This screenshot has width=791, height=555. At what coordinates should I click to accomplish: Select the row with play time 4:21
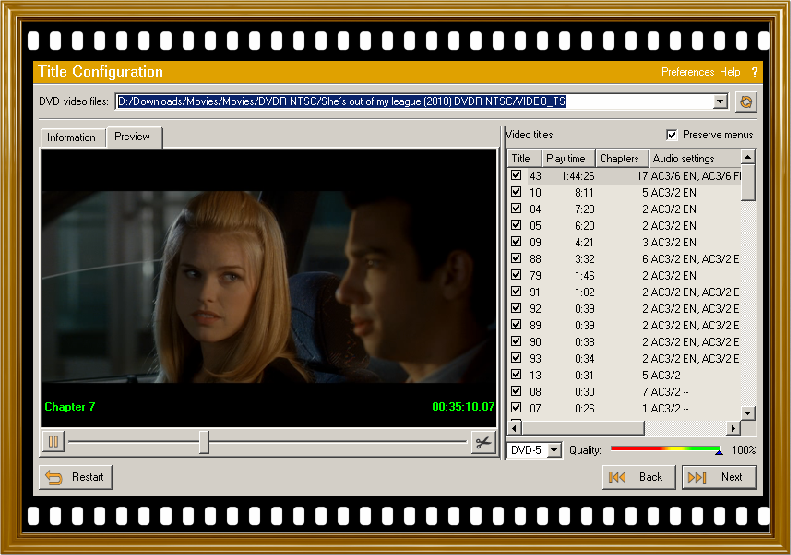625,242
